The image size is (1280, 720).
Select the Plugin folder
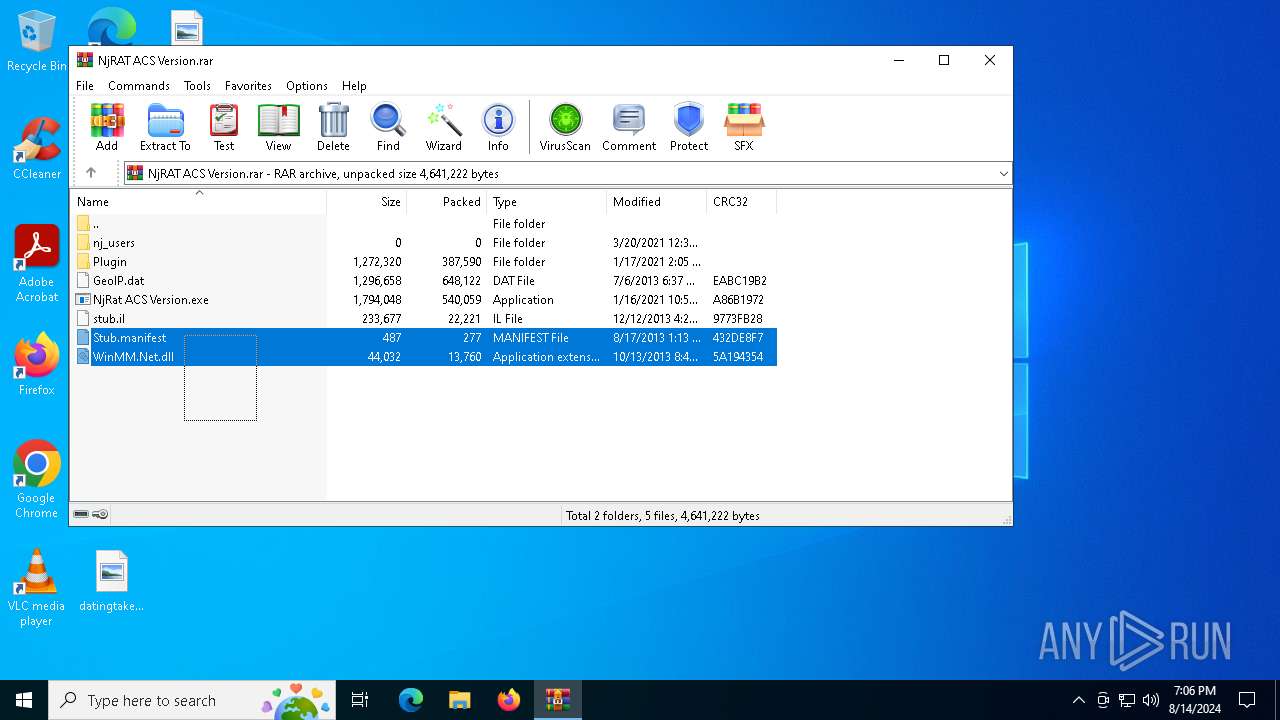pyautogui.click(x=425, y=262)
